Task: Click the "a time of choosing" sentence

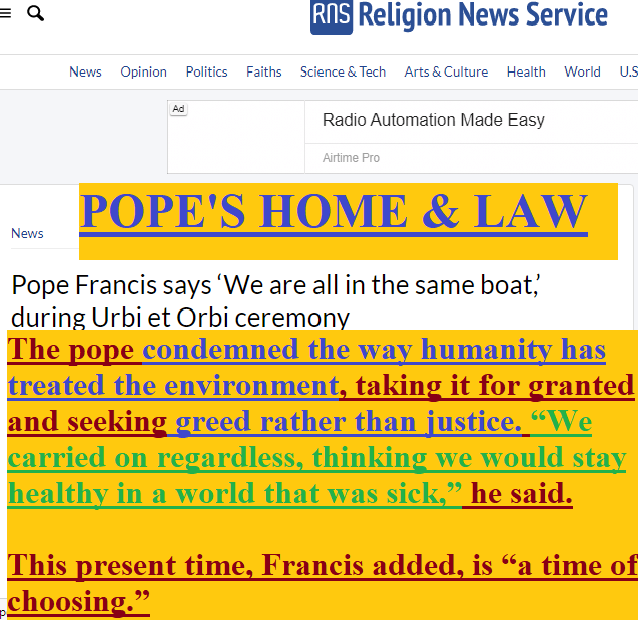Action: [x=320, y=567]
